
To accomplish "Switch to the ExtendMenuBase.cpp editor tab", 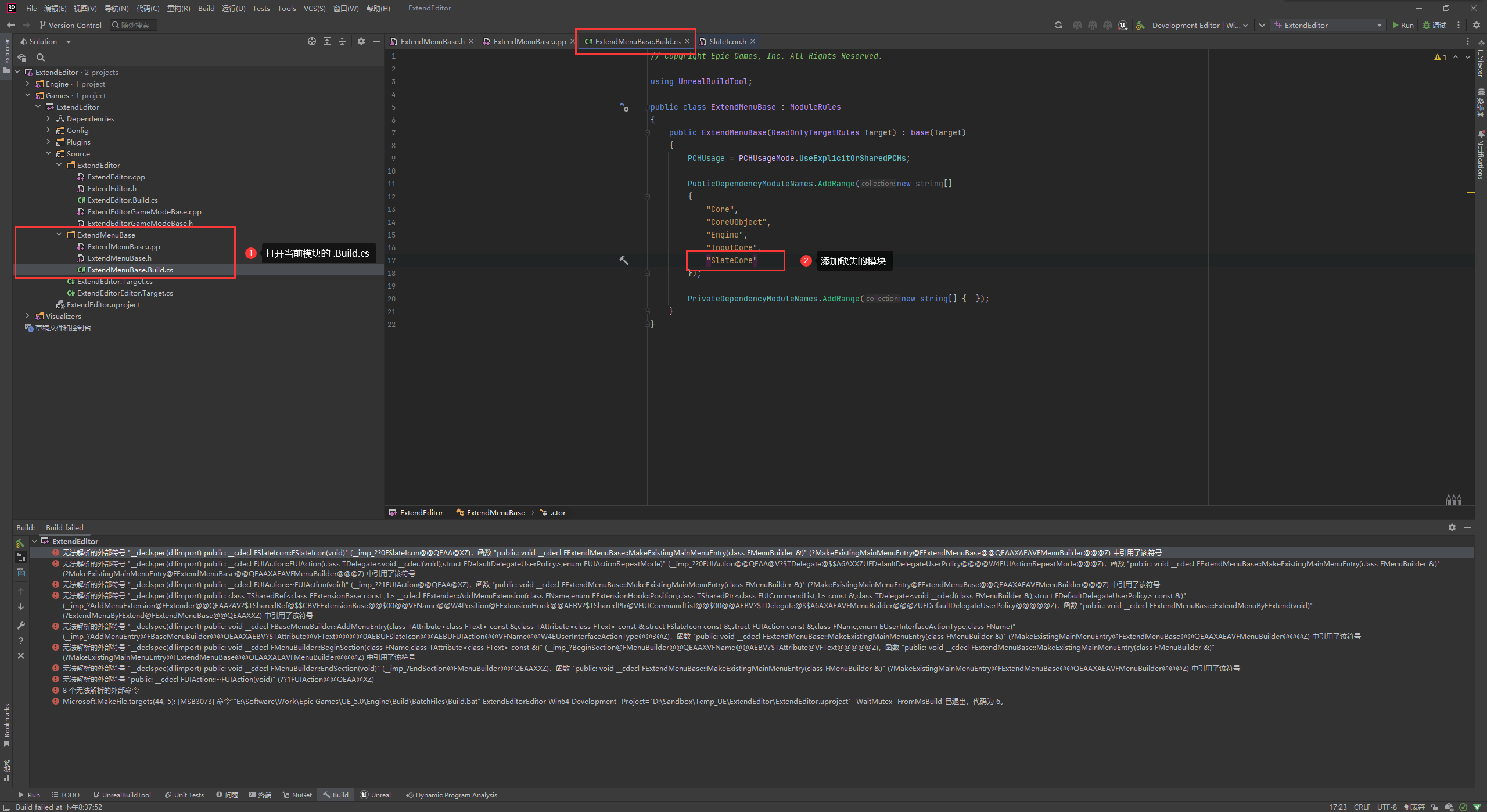I will point(529,41).
